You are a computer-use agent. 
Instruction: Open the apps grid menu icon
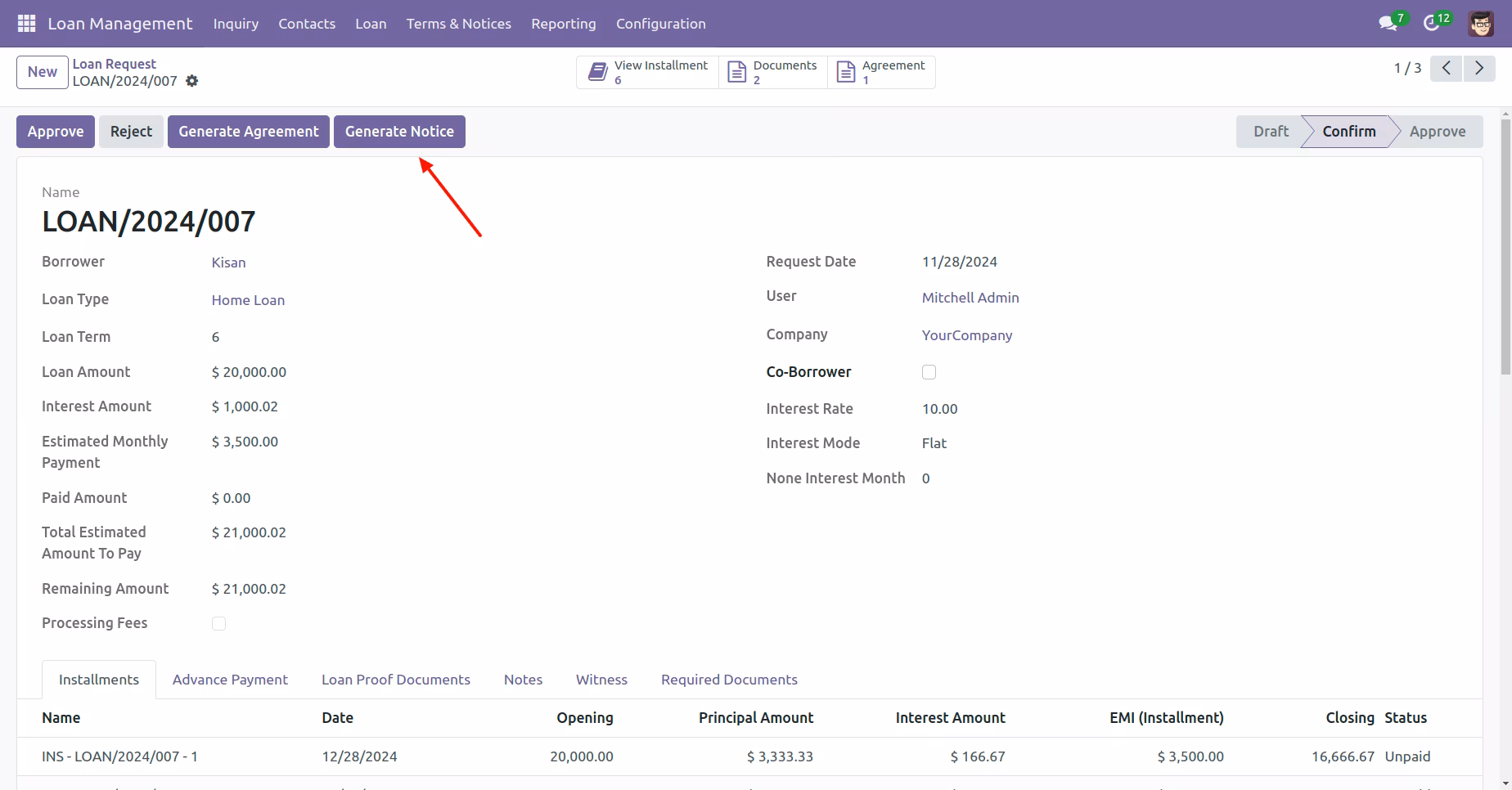click(26, 24)
